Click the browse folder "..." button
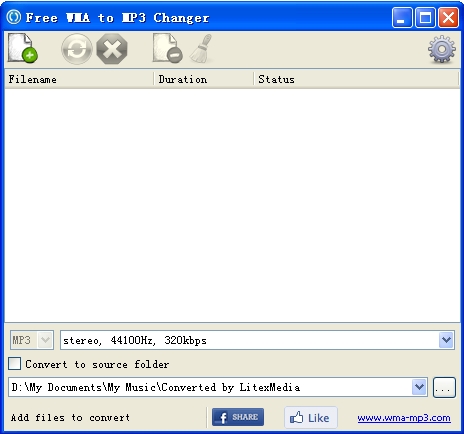This screenshot has width=464, height=434. coord(444,387)
